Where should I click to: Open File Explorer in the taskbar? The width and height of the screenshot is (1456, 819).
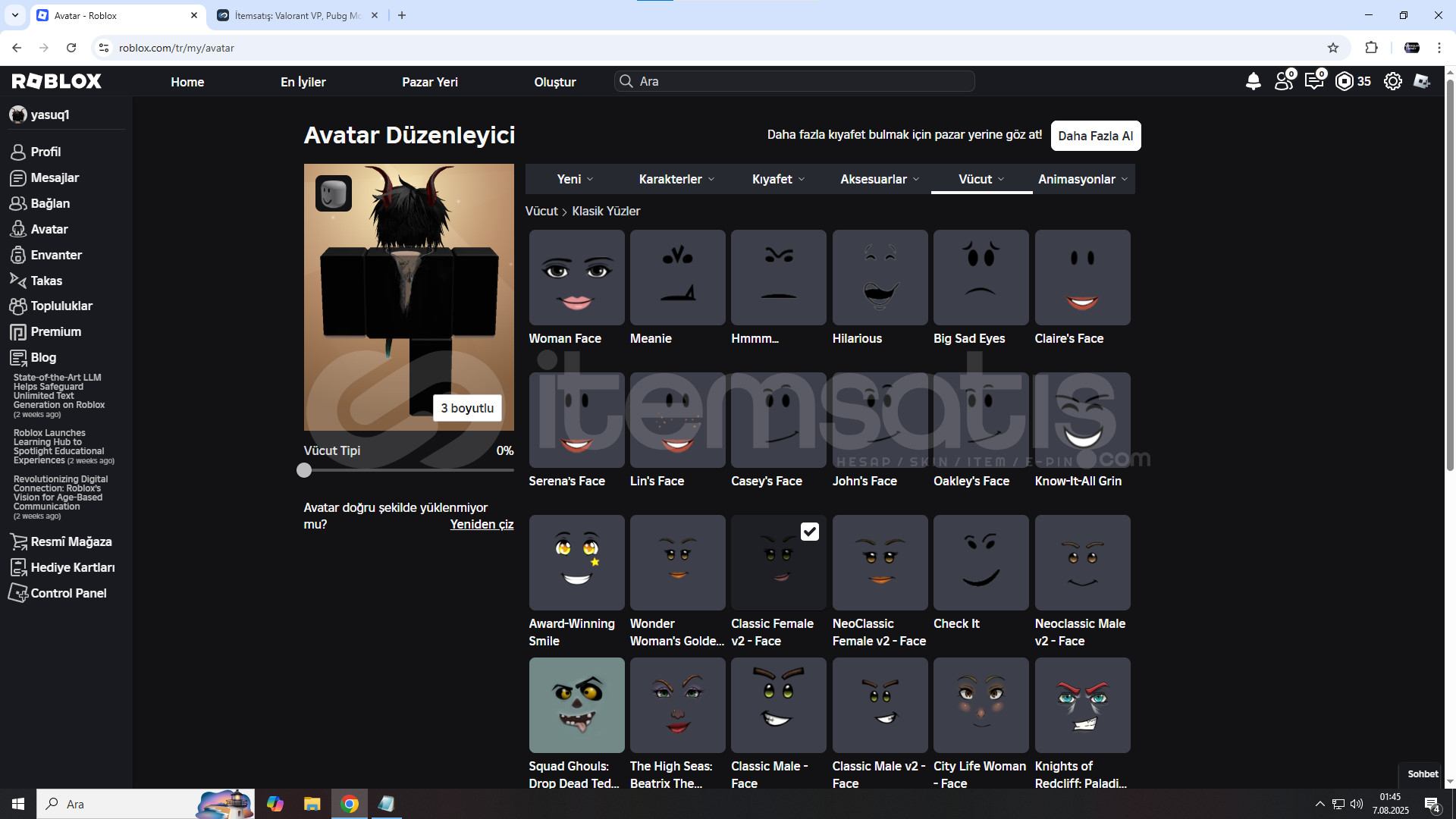pos(312,804)
